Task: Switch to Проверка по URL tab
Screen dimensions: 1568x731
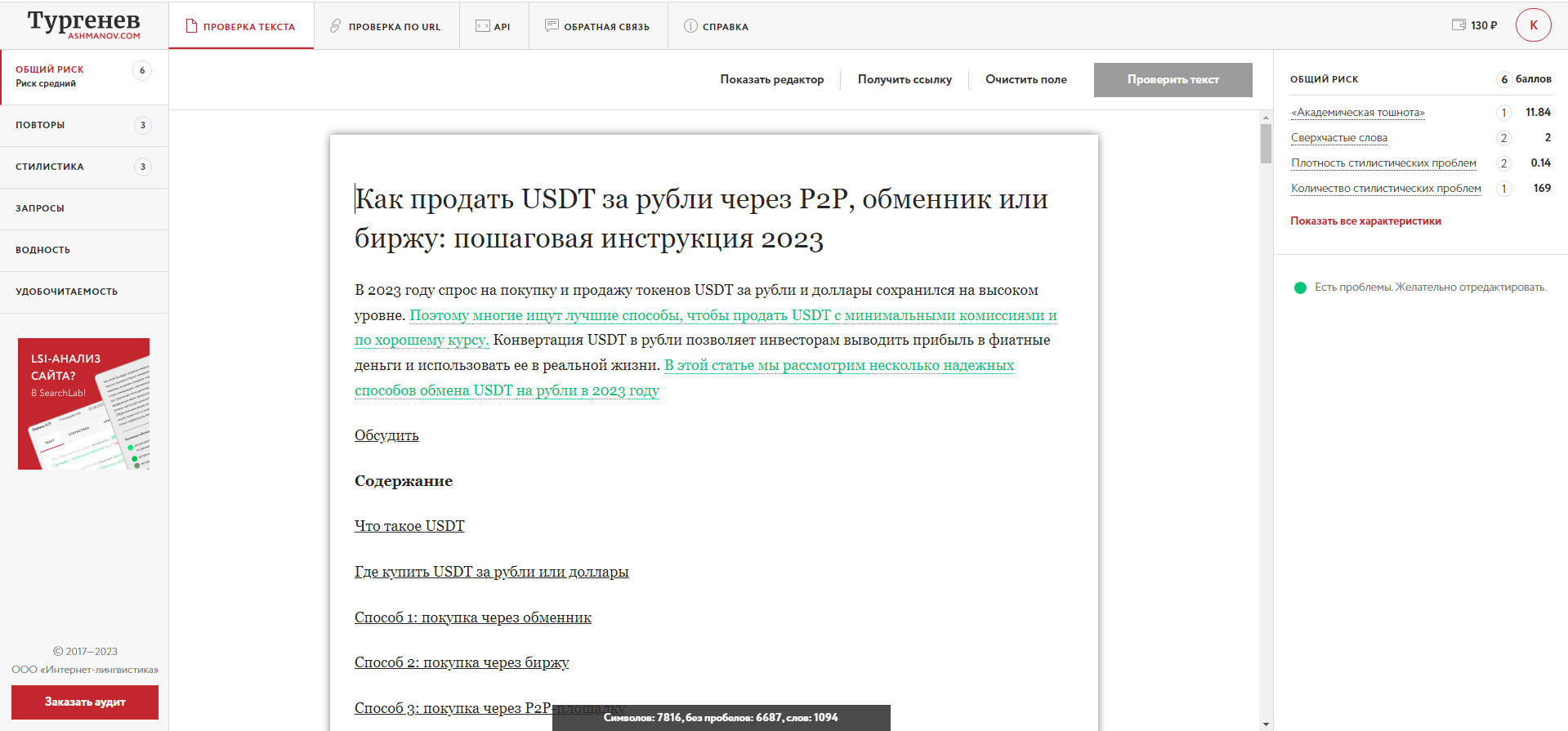Action: click(386, 26)
